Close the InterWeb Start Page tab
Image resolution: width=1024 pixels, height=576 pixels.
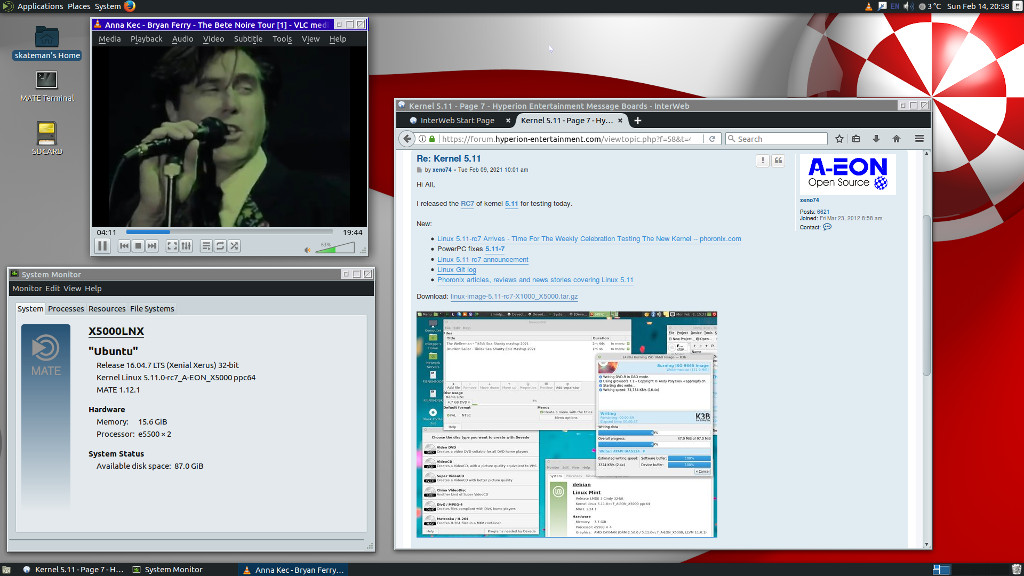507,121
